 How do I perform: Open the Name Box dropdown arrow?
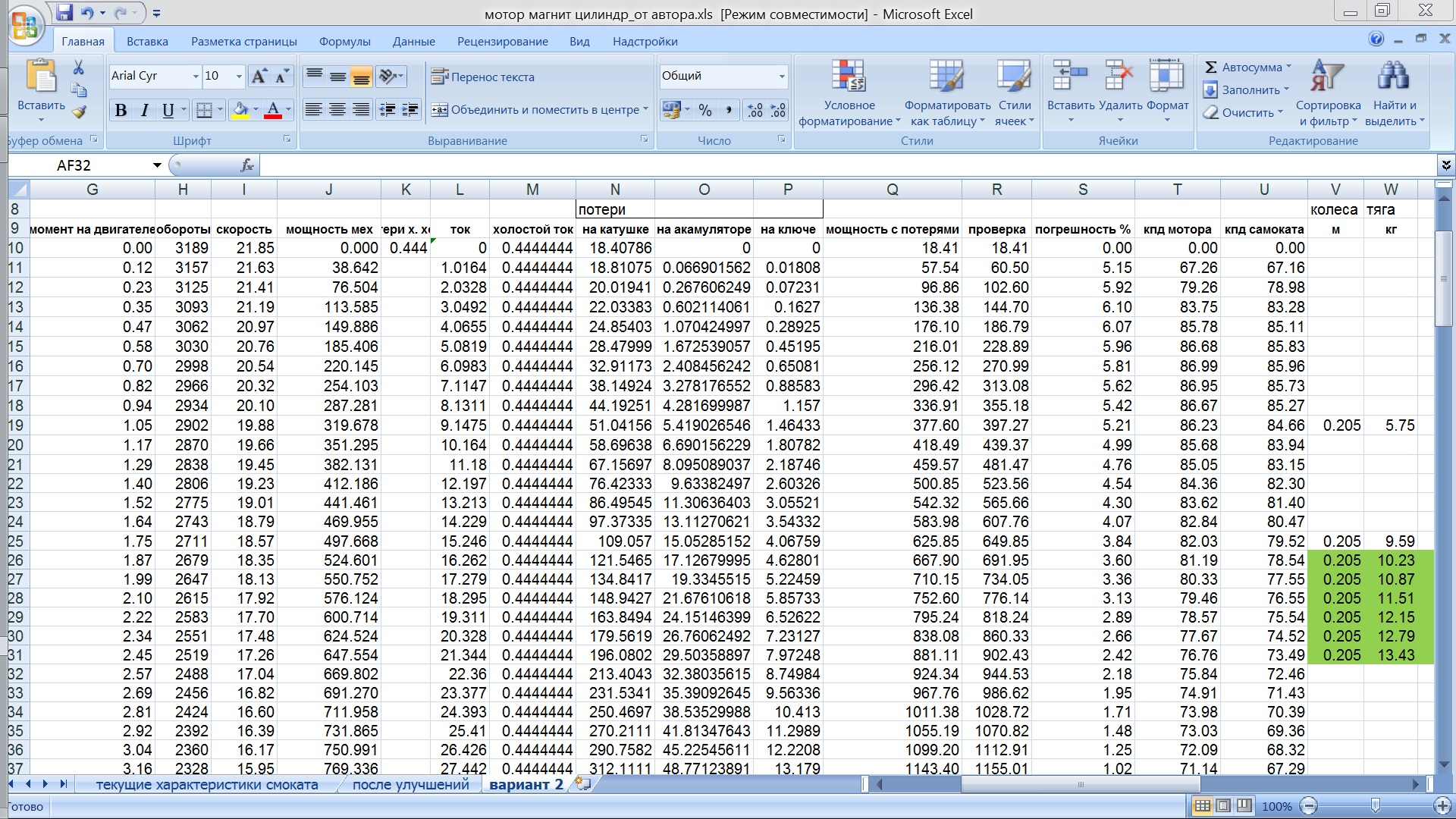[x=157, y=165]
